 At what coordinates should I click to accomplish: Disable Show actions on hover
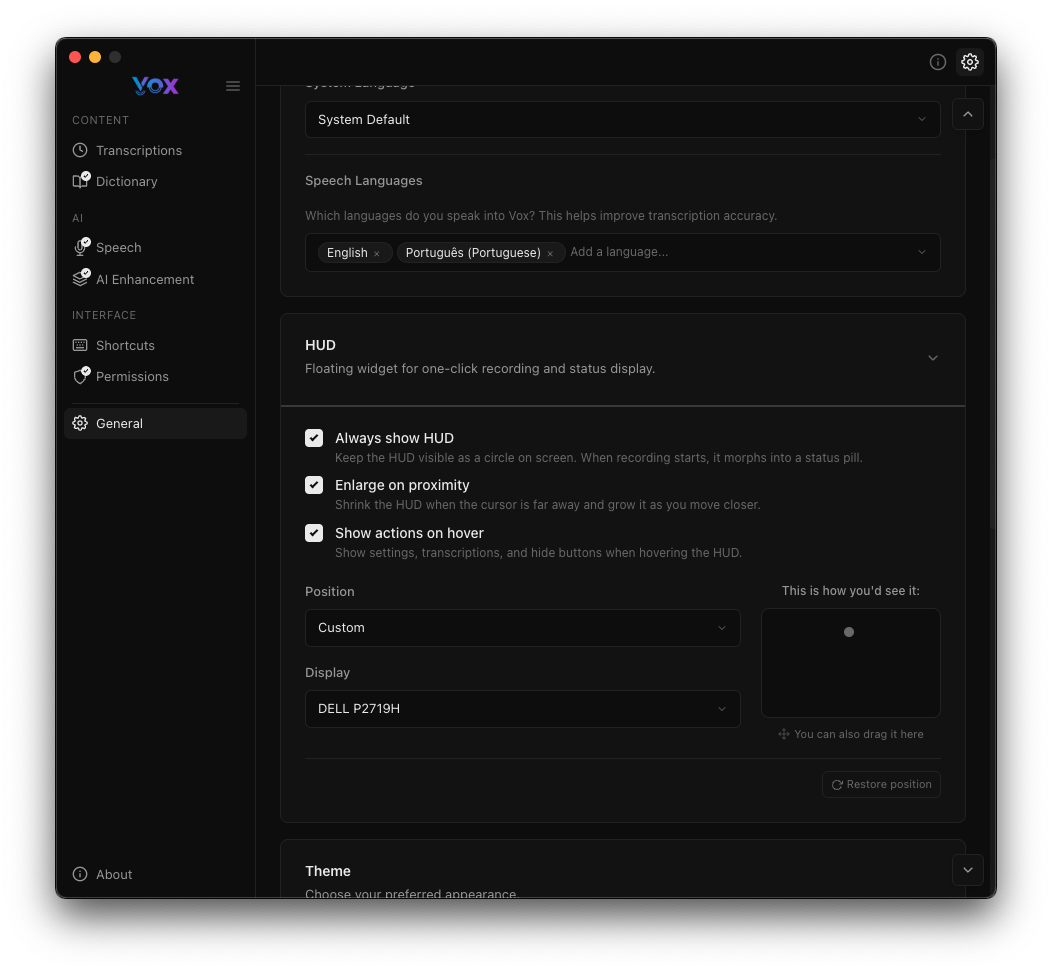tap(314, 533)
